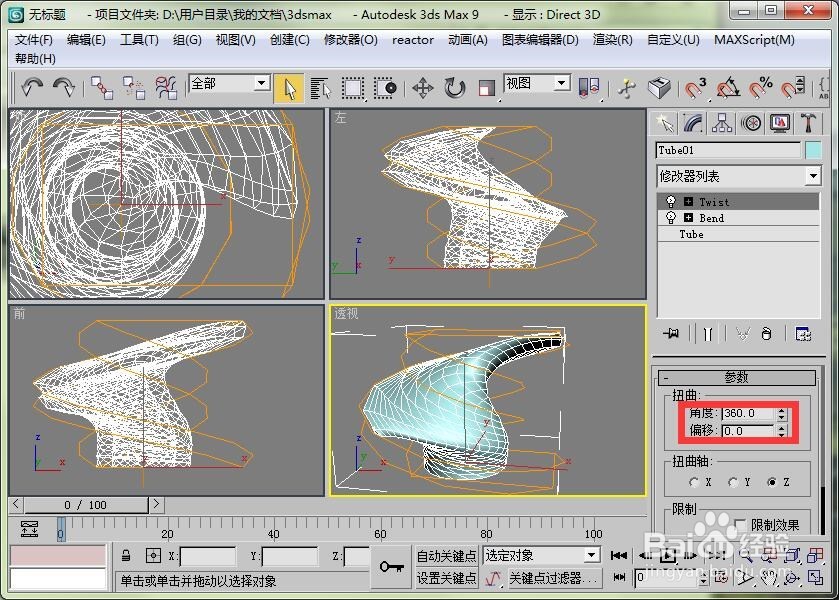
Task: Click the Remove Modifier trash icon
Action: coord(767,333)
